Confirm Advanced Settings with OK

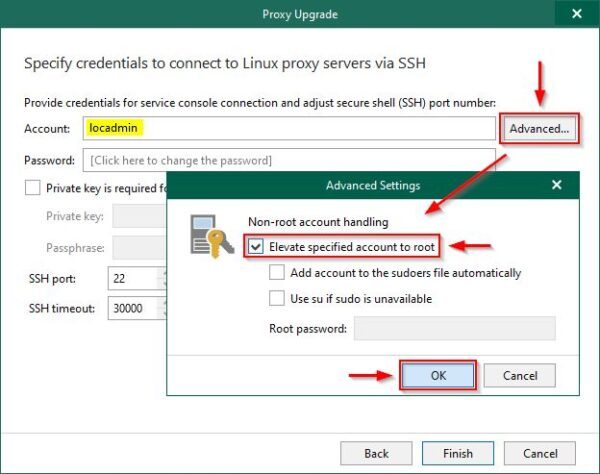coord(438,375)
